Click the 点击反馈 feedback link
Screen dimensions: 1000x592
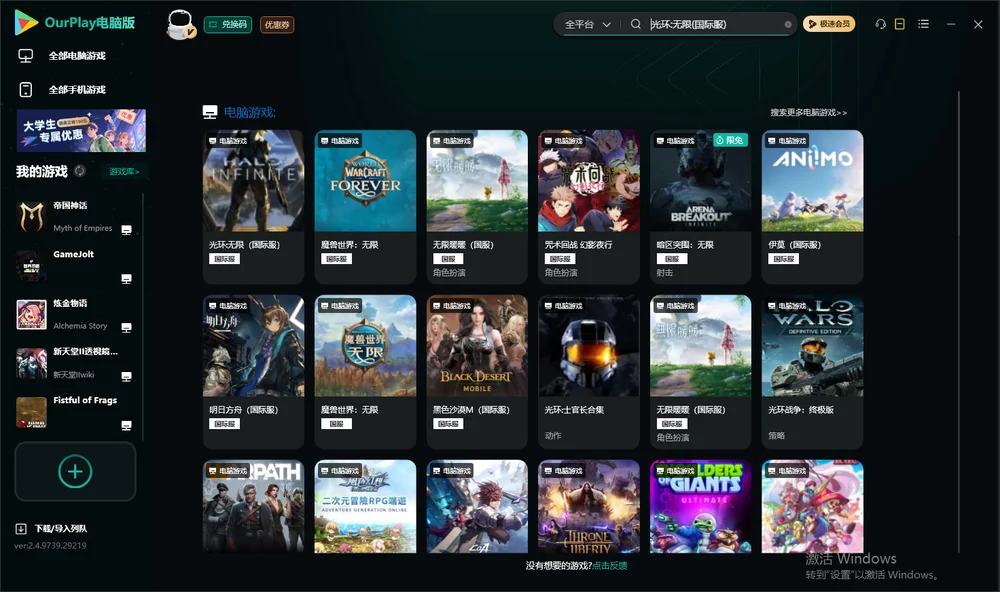click(x=610, y=566)
